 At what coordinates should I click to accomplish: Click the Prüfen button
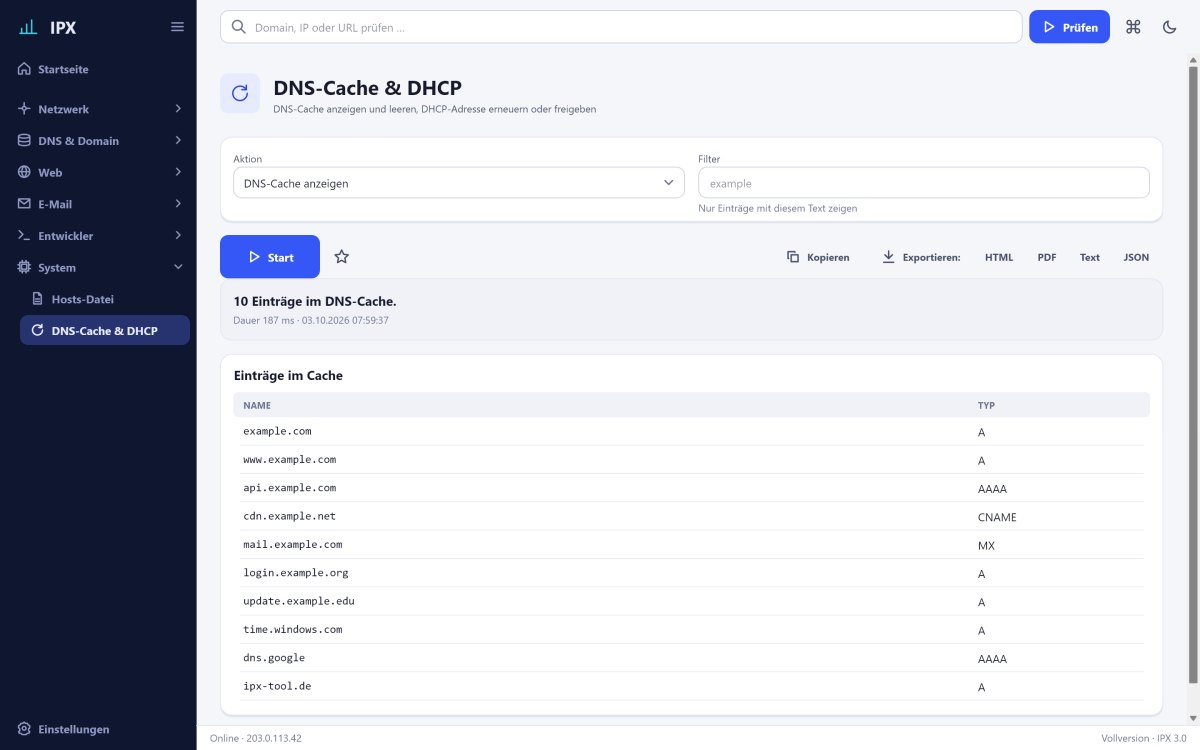[x=1069, y=27]
